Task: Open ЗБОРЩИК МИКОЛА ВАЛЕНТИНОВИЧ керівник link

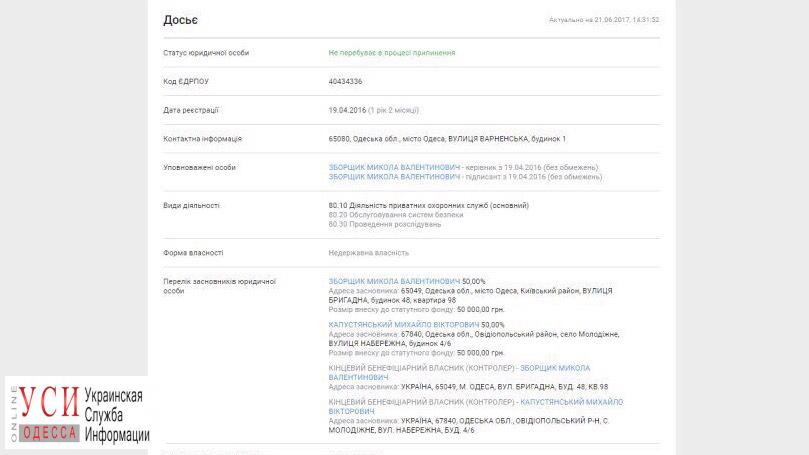Action: pyautogui.click(x=394, y=167)
